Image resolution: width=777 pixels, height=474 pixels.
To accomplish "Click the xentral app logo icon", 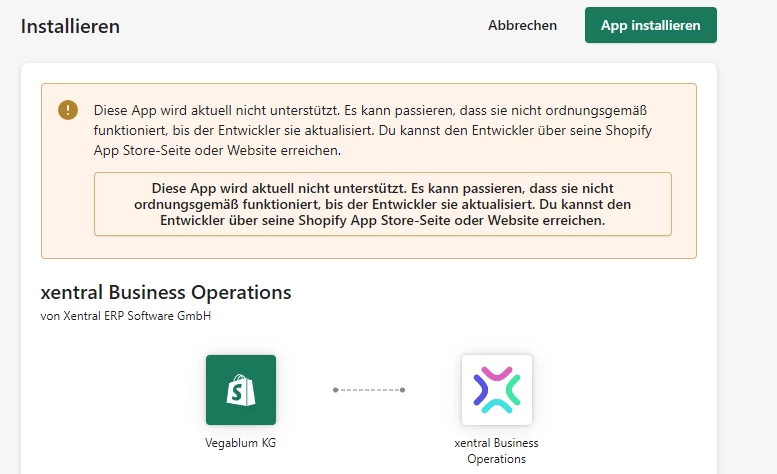I will pyautogui.click(x=497, y=390).
